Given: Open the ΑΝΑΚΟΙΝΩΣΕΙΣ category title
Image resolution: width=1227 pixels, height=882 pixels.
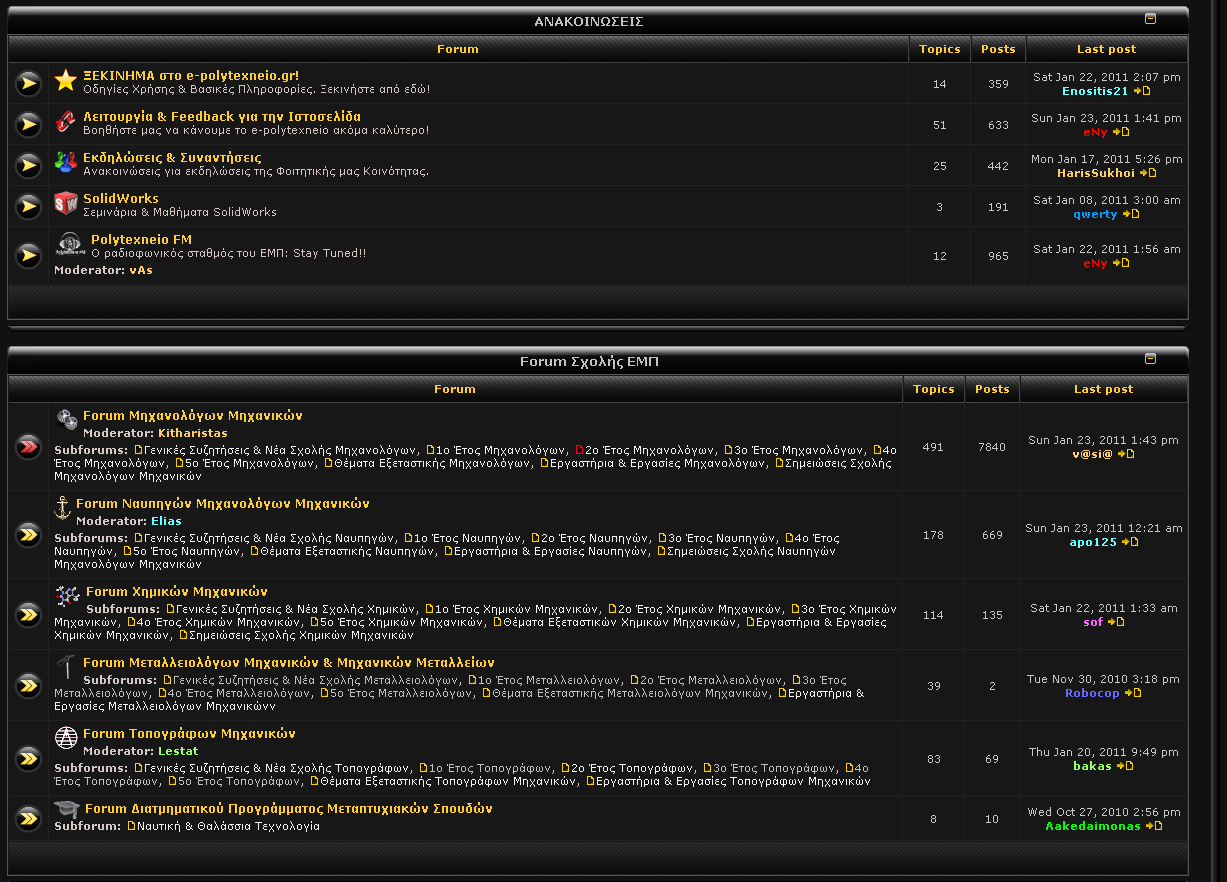Looking at the screenshot, I should point(588,21).
